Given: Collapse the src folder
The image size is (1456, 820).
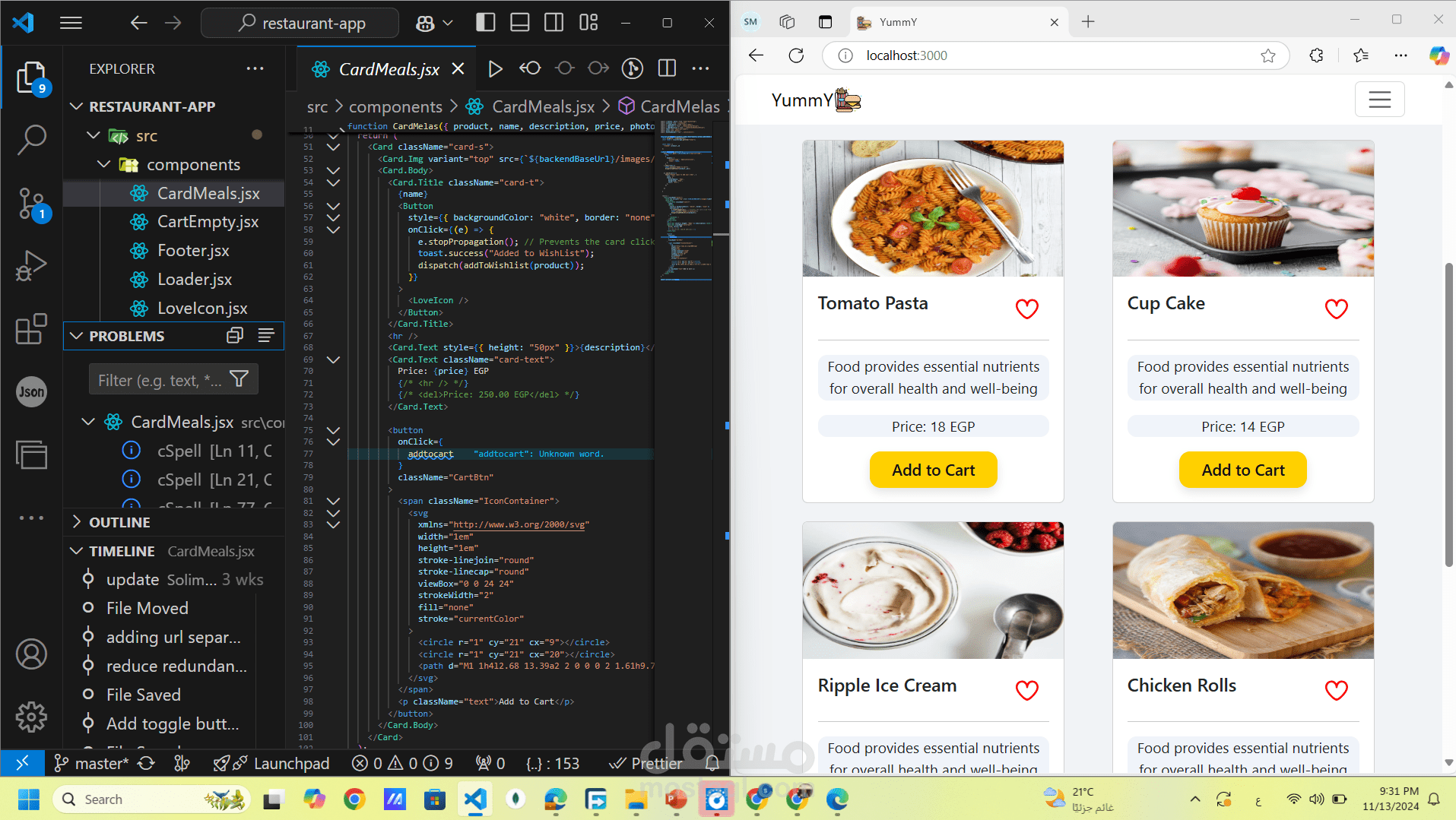Looking at the screenshot, I should click(94, 136).
